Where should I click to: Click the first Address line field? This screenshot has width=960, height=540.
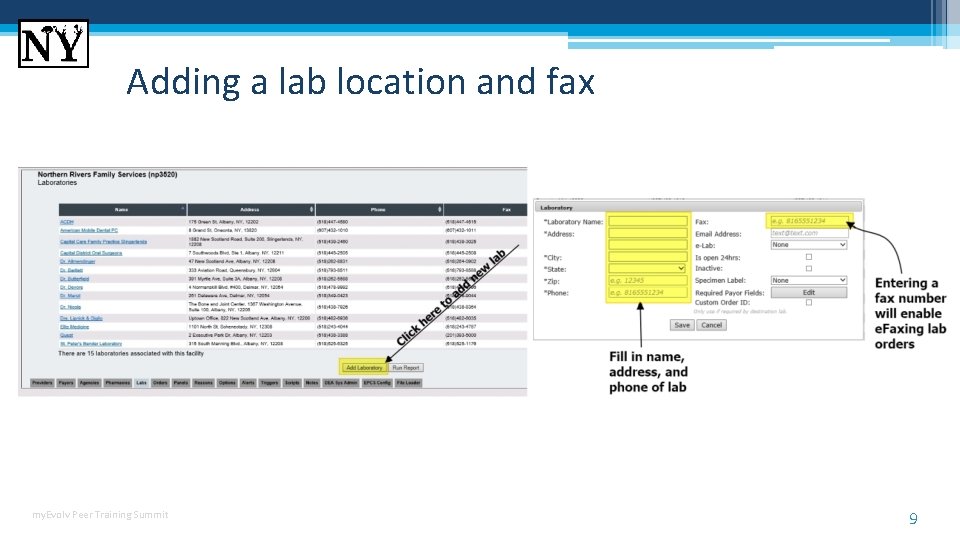point(648,233)
